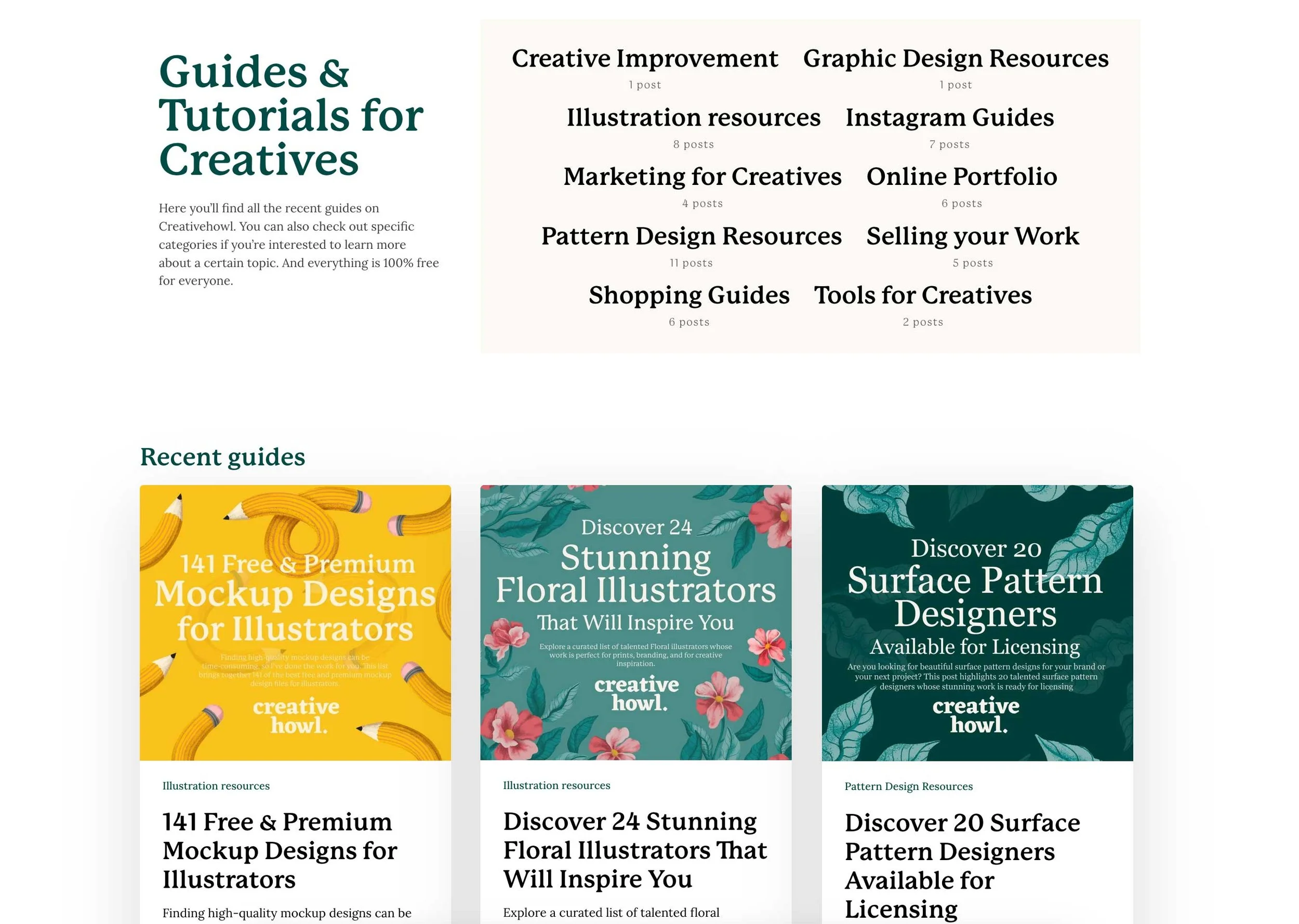Select the Illustration resources category heading
1299x924 pixels.
tap(693, 118)
